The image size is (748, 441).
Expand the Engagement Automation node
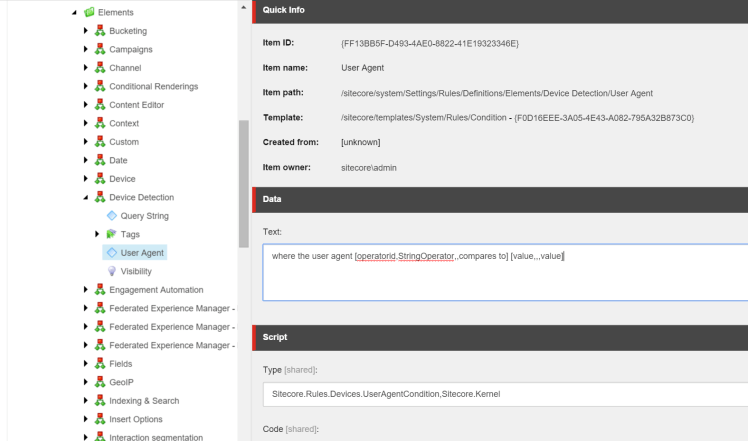[87, 290]
